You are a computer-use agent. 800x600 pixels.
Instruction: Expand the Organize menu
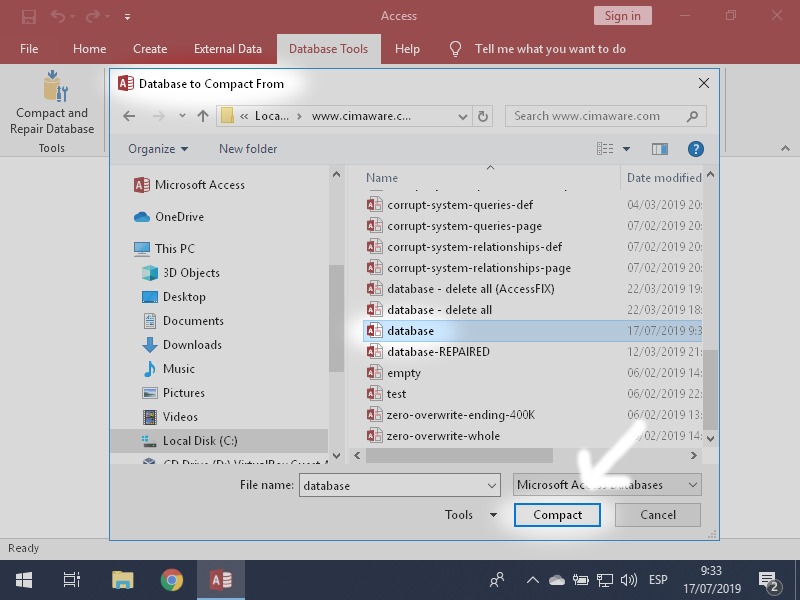point(158,148)
